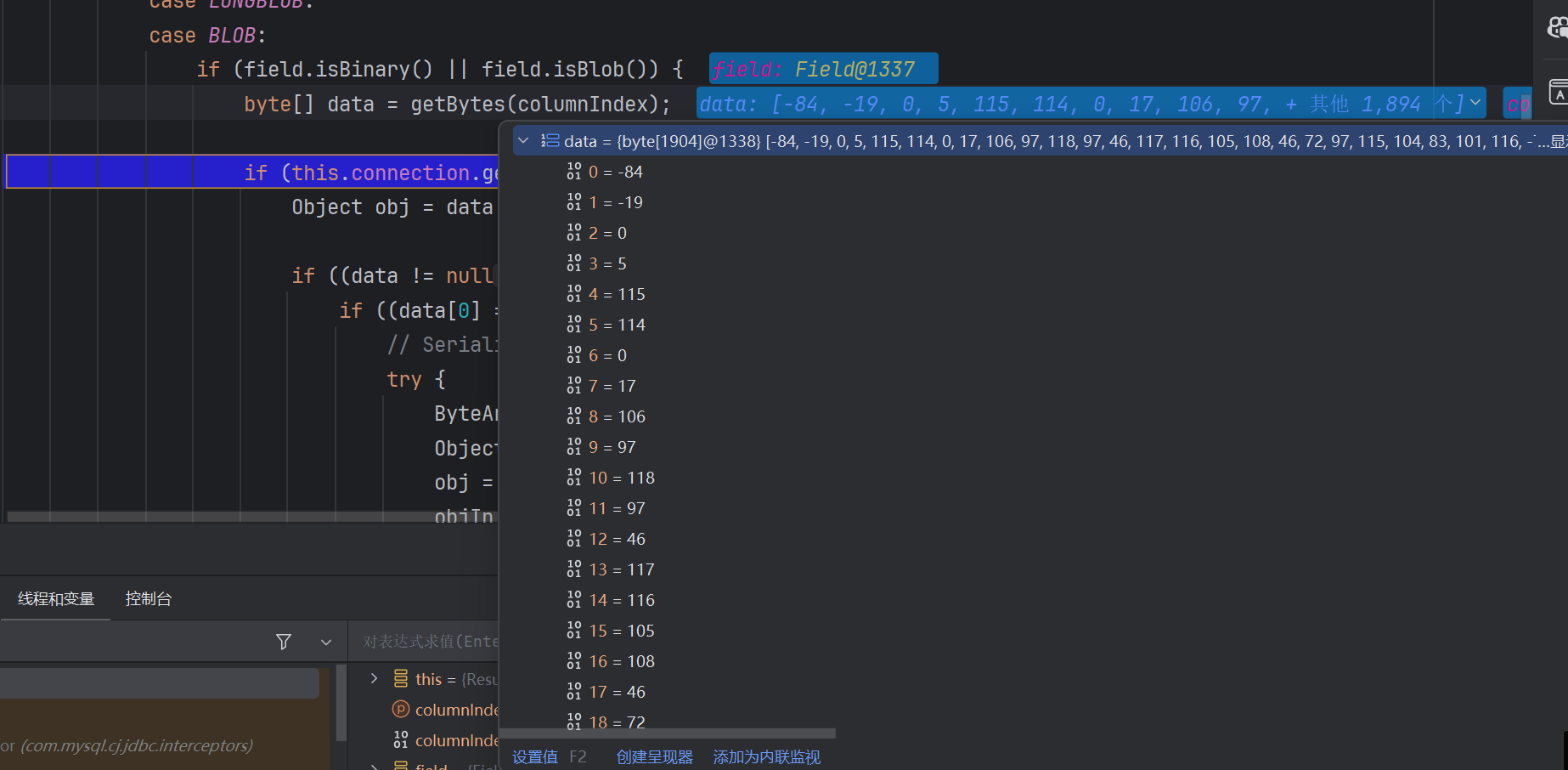Click 设置值 link
The image size is (1568, 770).
pos(535,757)
